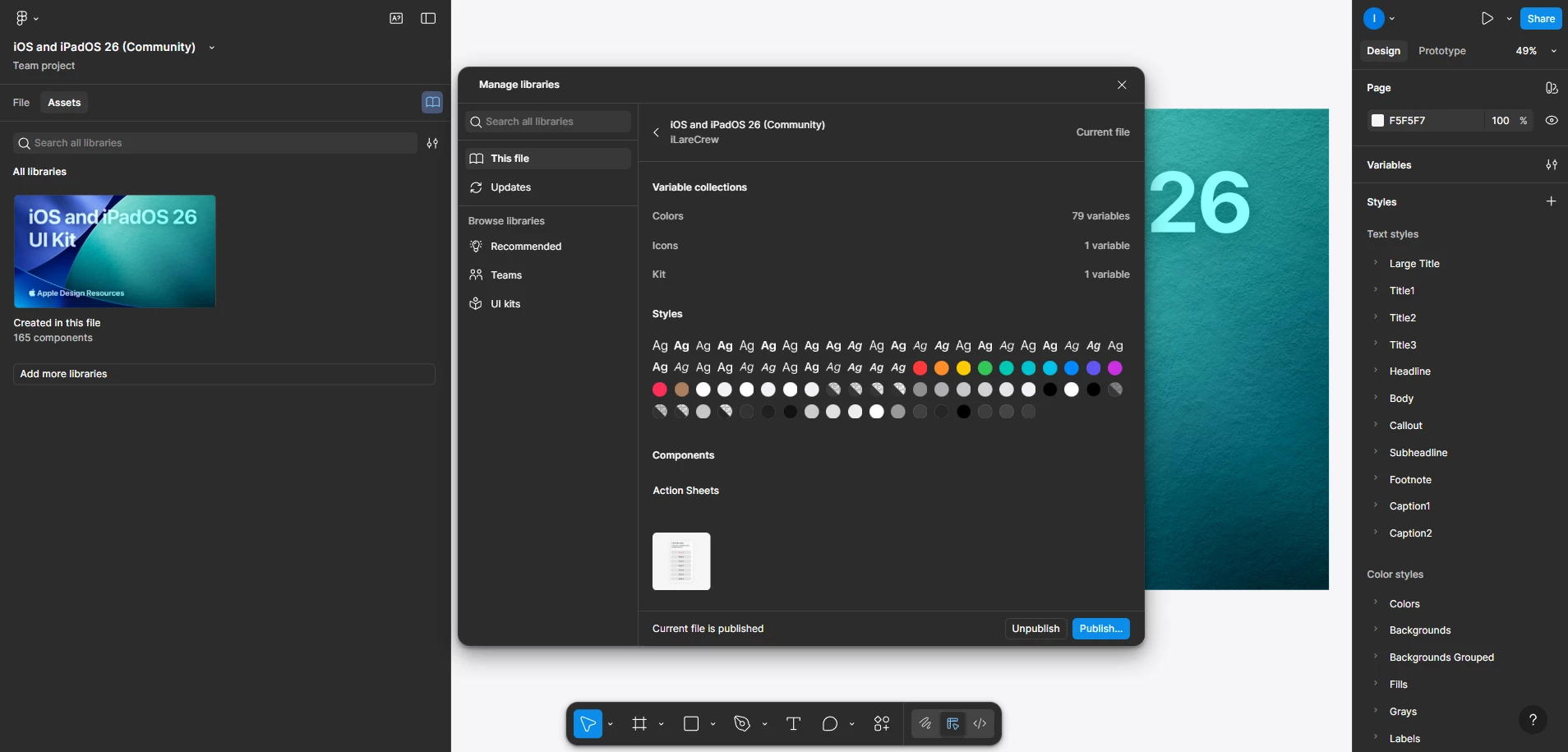Expand the Grays color styles group
Screen dimensions: 1568x752
pos(1376,711)
